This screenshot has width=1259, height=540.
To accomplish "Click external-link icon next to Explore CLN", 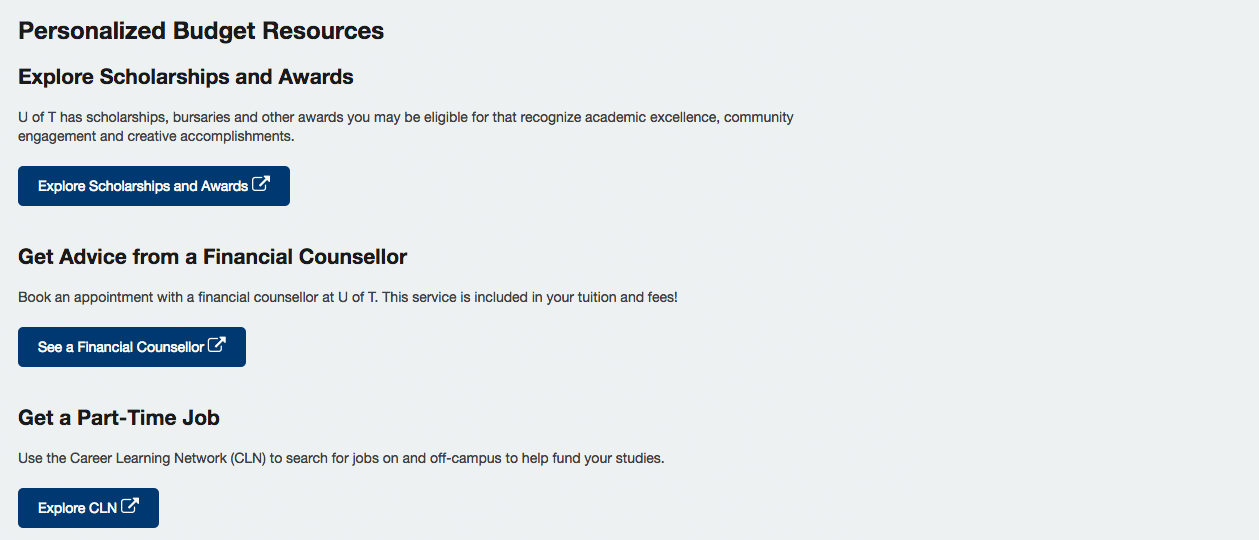I will point(130,507).
